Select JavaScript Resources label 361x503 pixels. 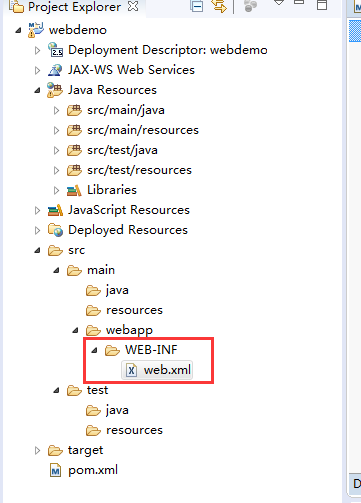click(x=129, y=210)
